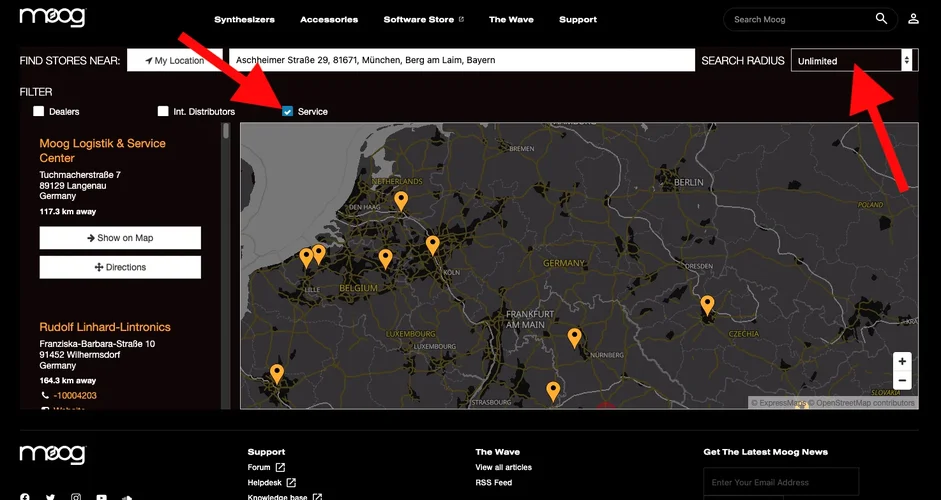The height and width of the screenshot is (500, 941).
Task: Select the map pin in Czechia
Action: coord(707,304)
